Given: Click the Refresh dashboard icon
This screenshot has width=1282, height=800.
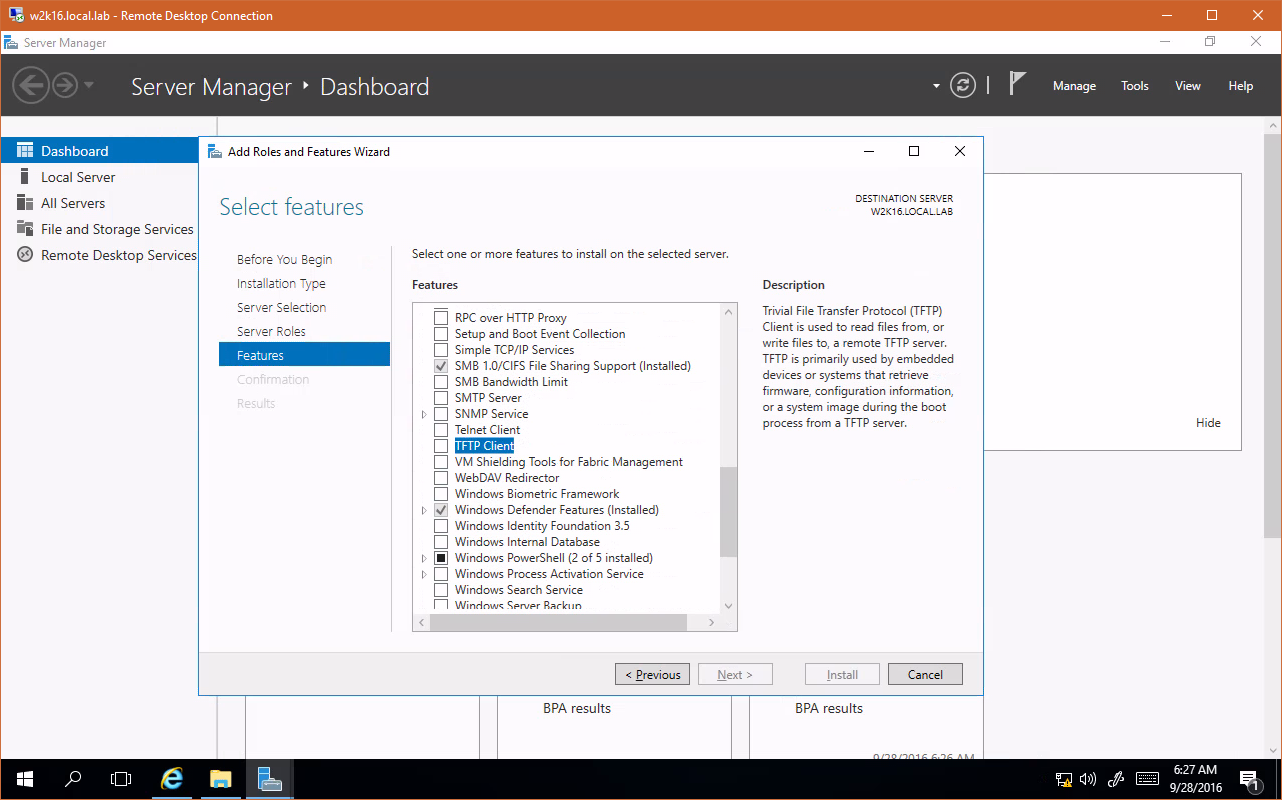Looking at the screenshot, I should point(962,85).
